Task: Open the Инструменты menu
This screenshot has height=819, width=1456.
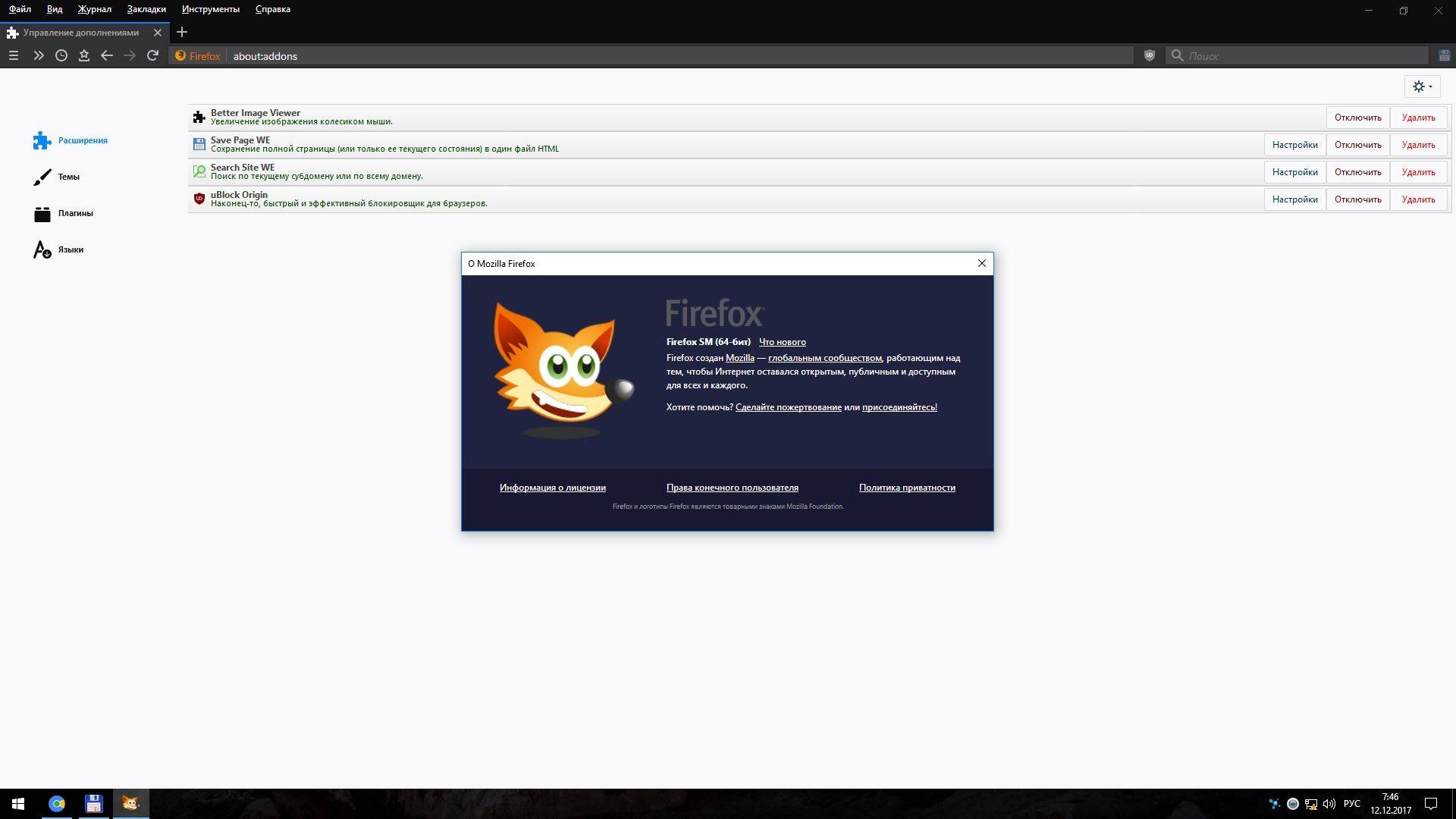Action: tap(210, 9)
